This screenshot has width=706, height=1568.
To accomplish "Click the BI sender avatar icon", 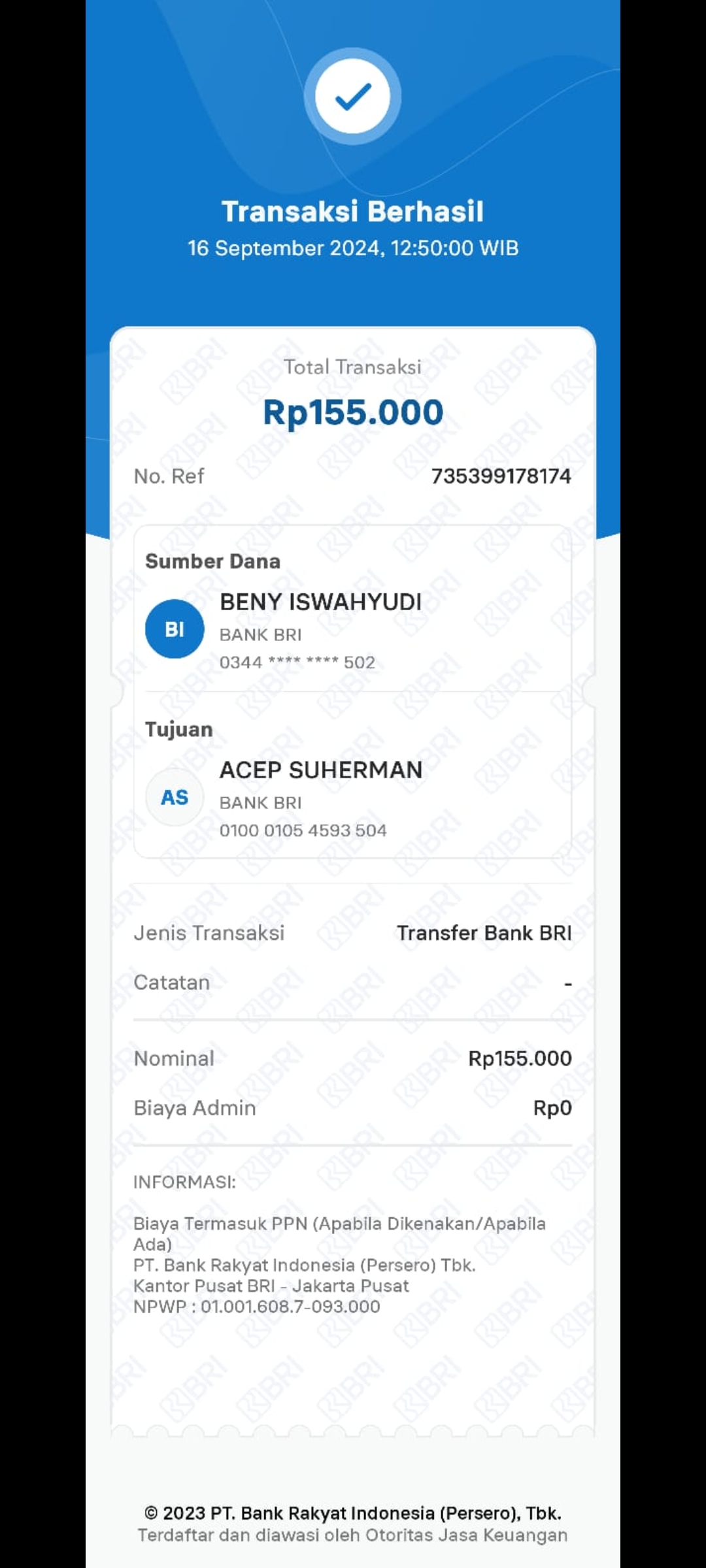I will point(175,629).
